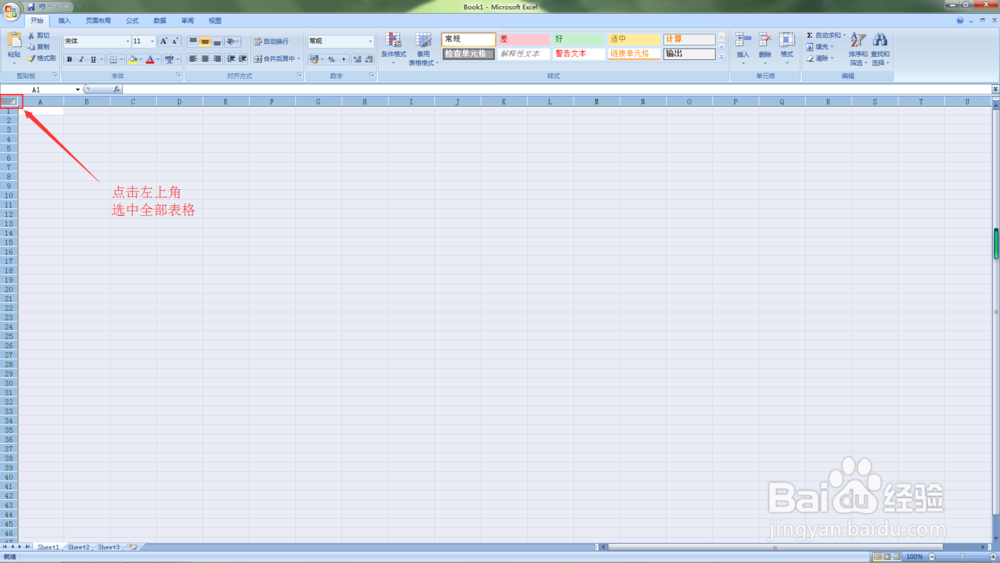Expand the cell styles gallery
Viewport: 1000px width, 563px height.
(x=722, y=57)
